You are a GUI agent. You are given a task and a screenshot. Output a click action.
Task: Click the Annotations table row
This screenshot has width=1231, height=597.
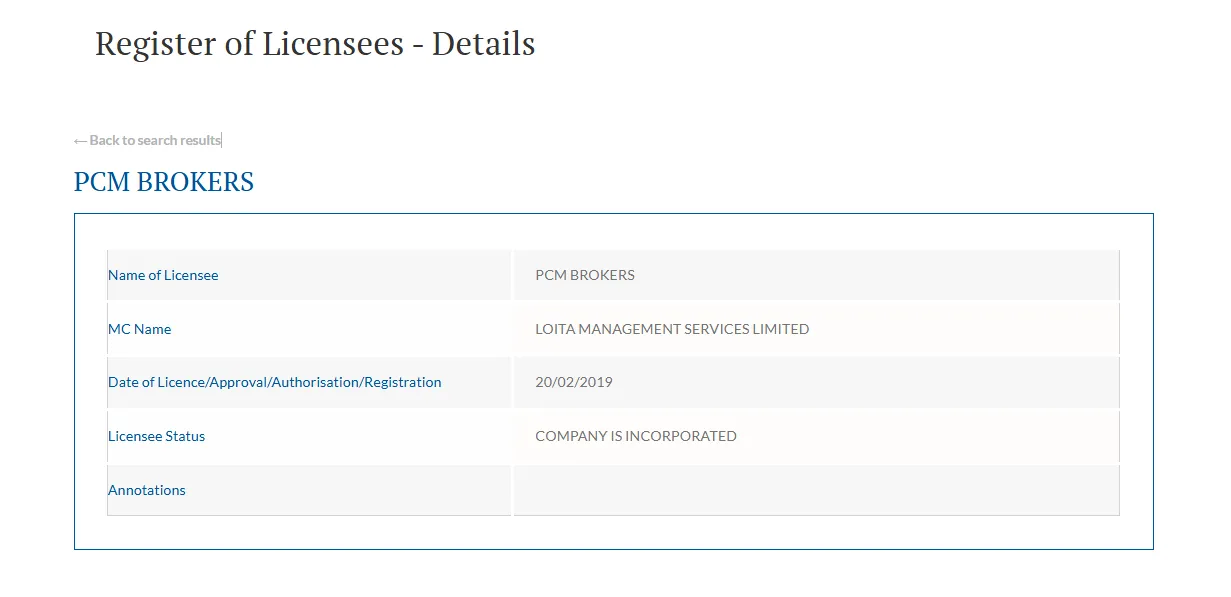pos(616,490)
